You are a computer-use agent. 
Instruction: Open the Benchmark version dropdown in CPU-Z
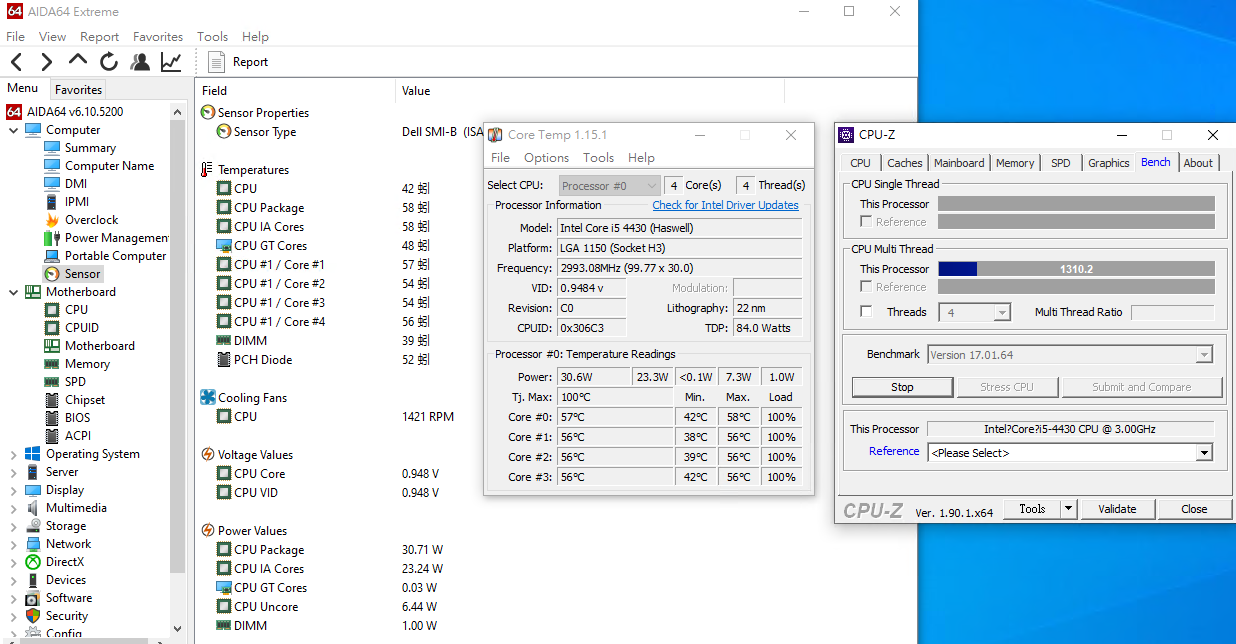1069,355
